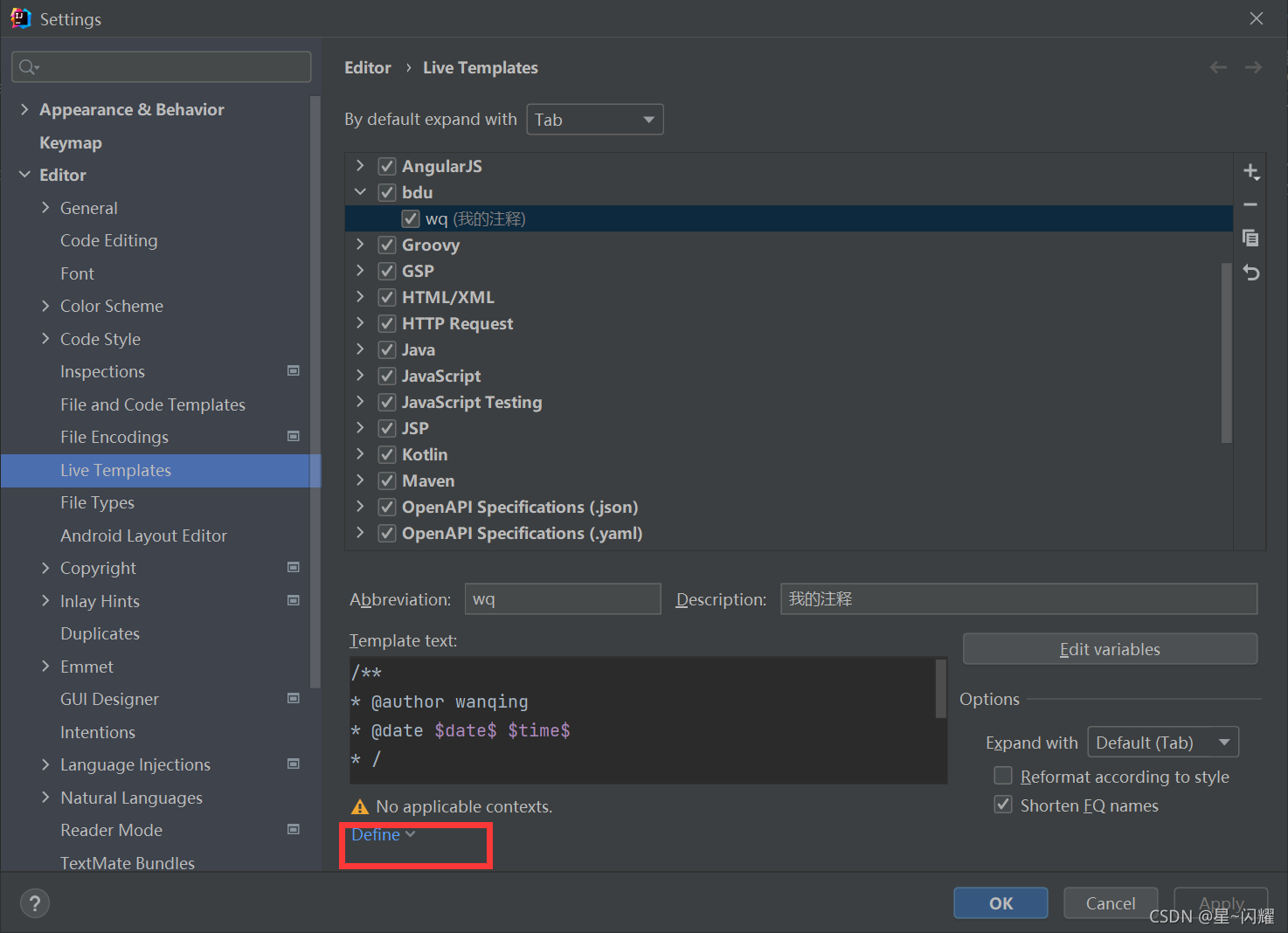Expand the AngularJS template group

click(x=360, y=165)
